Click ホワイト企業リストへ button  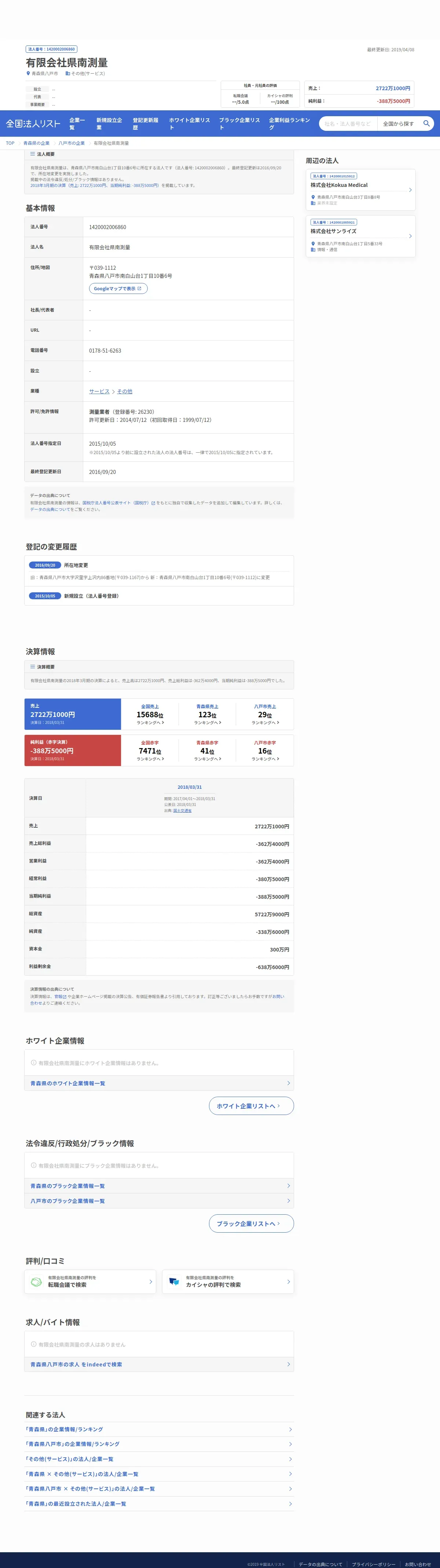point(251,1106)
